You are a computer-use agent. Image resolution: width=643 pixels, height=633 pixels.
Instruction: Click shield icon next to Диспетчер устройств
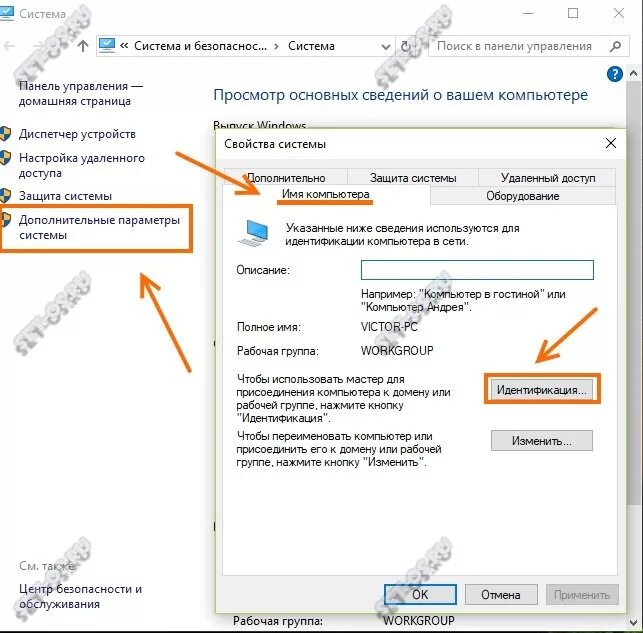pos(5,134)
